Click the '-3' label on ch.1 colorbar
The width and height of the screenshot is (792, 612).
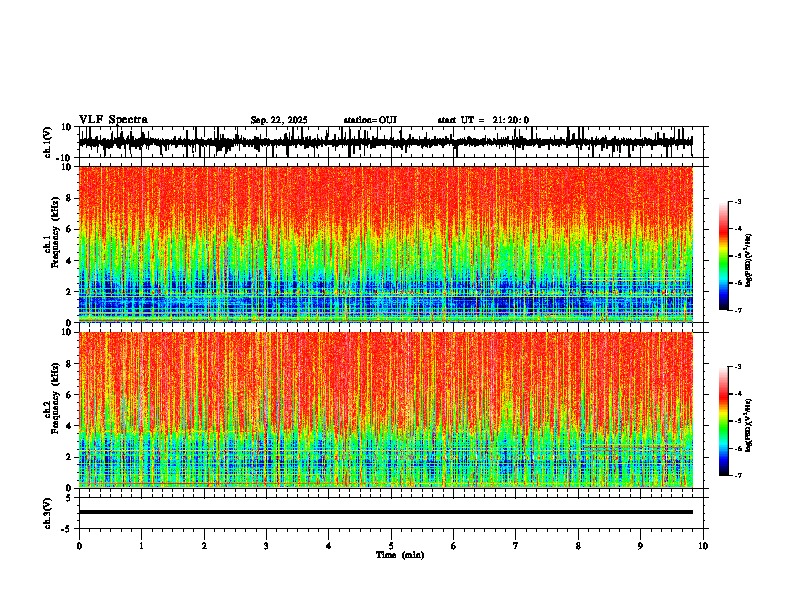pyautogui.click(x=738, y=201)
